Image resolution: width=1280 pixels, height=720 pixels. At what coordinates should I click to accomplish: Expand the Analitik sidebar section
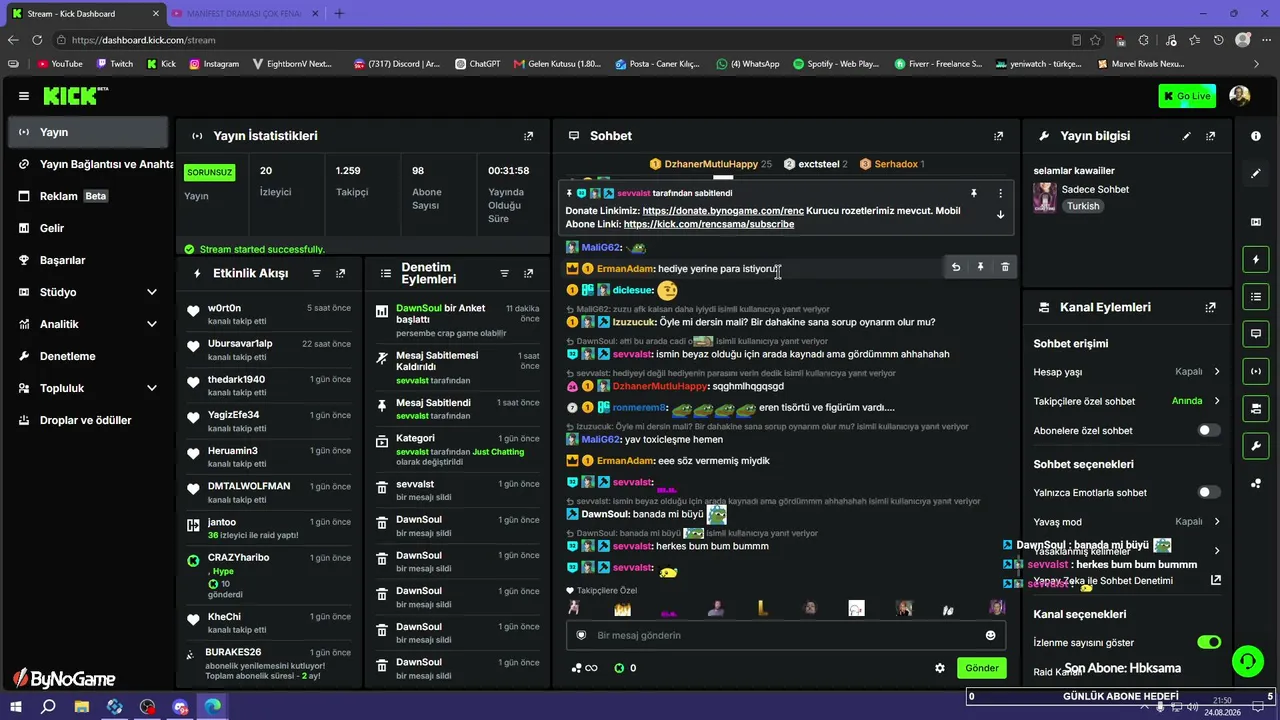click(152, 324)
